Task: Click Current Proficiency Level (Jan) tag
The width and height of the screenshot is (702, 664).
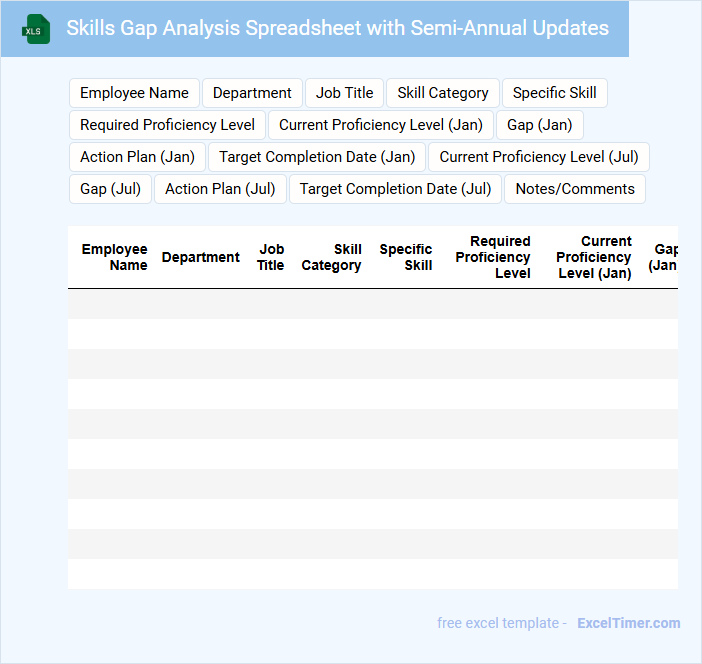Action: click(x=381, y=125)
